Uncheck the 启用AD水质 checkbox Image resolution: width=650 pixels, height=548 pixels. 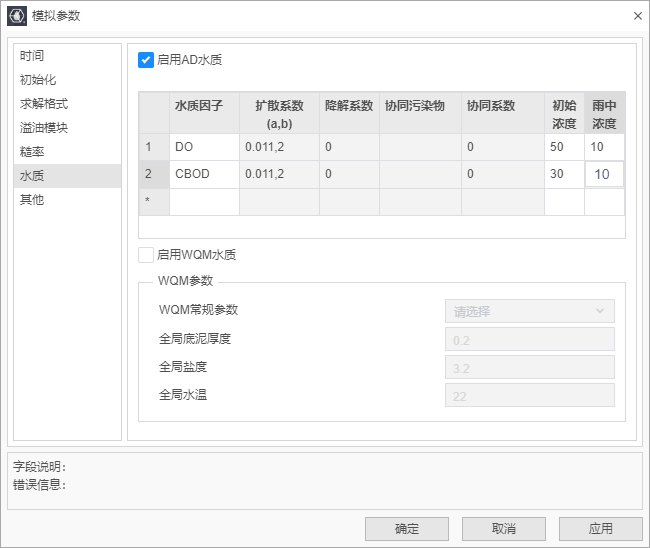146,60
